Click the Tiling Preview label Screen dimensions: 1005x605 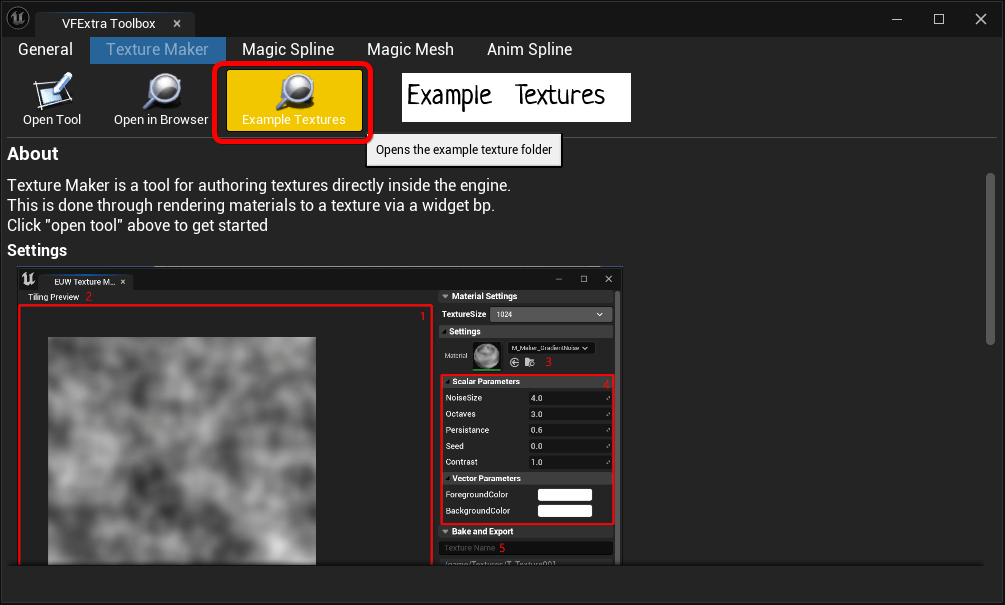coord(53,297)
